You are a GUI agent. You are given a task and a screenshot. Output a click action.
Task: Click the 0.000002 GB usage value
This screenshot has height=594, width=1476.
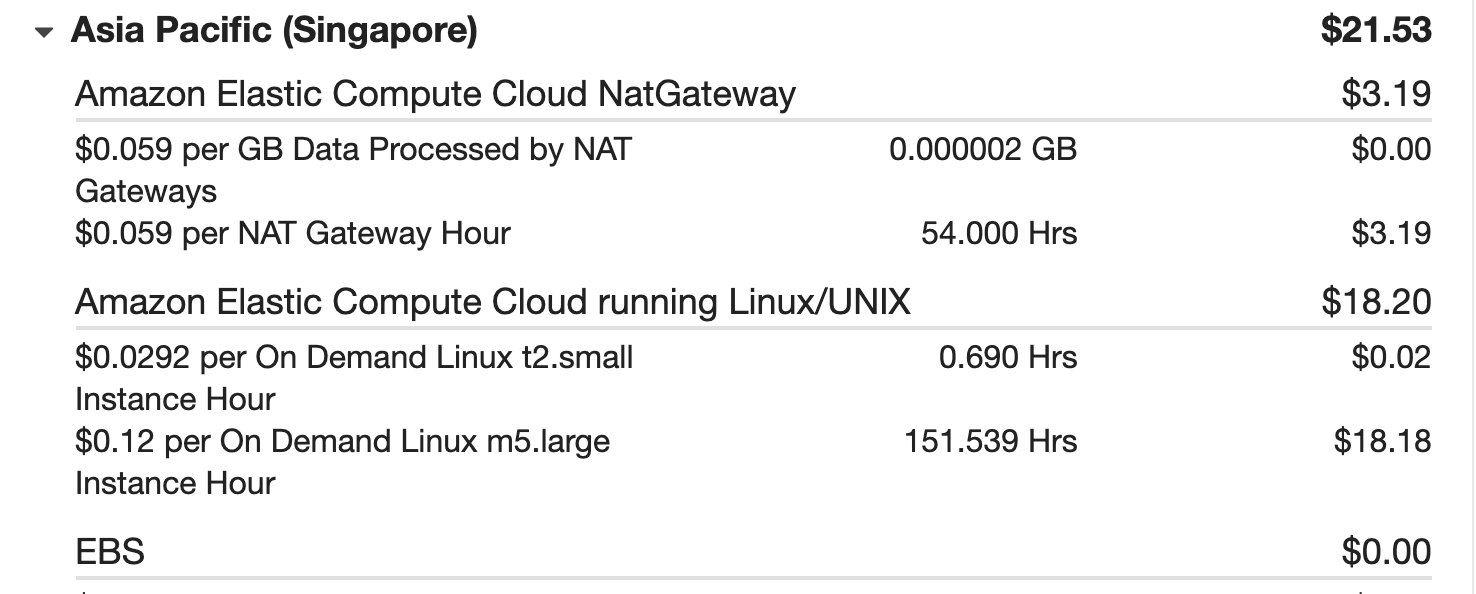[982, 149]
